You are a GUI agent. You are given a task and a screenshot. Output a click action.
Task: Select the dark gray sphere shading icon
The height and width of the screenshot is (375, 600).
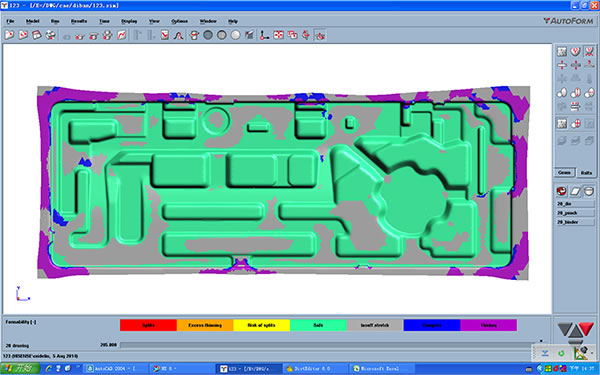pyautogui.click(x=208, y=35)
